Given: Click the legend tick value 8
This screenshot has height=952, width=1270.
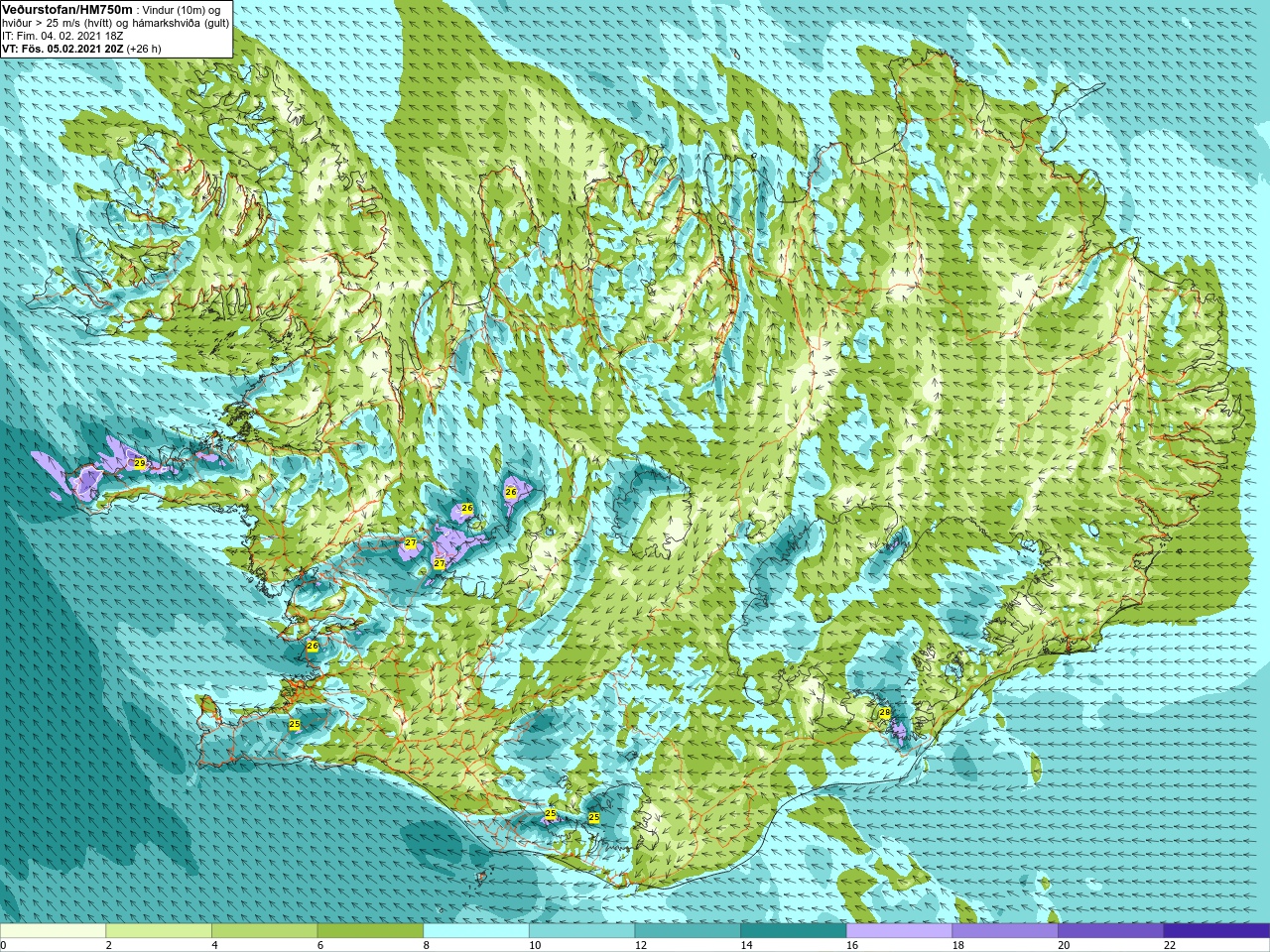Looking at the screenshot, I should click(x=427, y=946).
